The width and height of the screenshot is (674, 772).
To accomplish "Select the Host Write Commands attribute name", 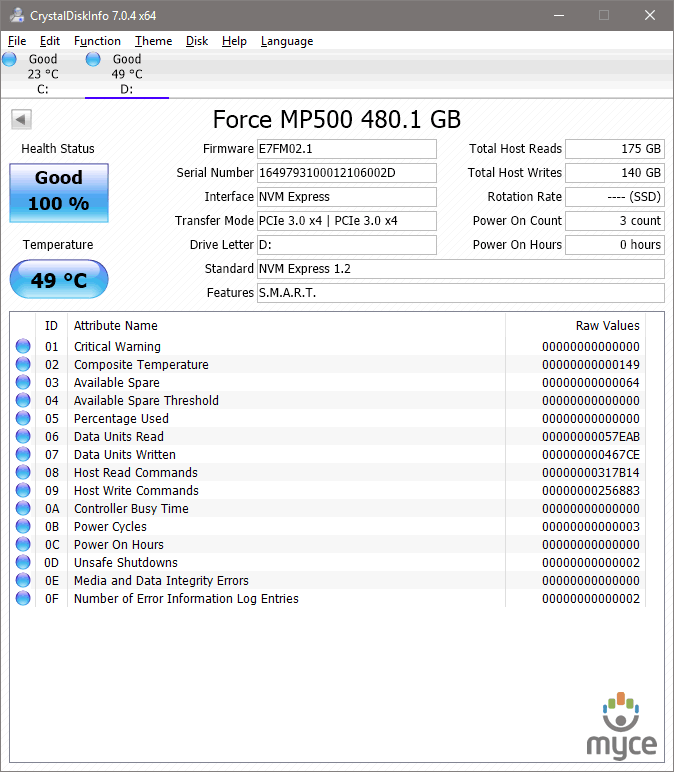I will 136,491.
